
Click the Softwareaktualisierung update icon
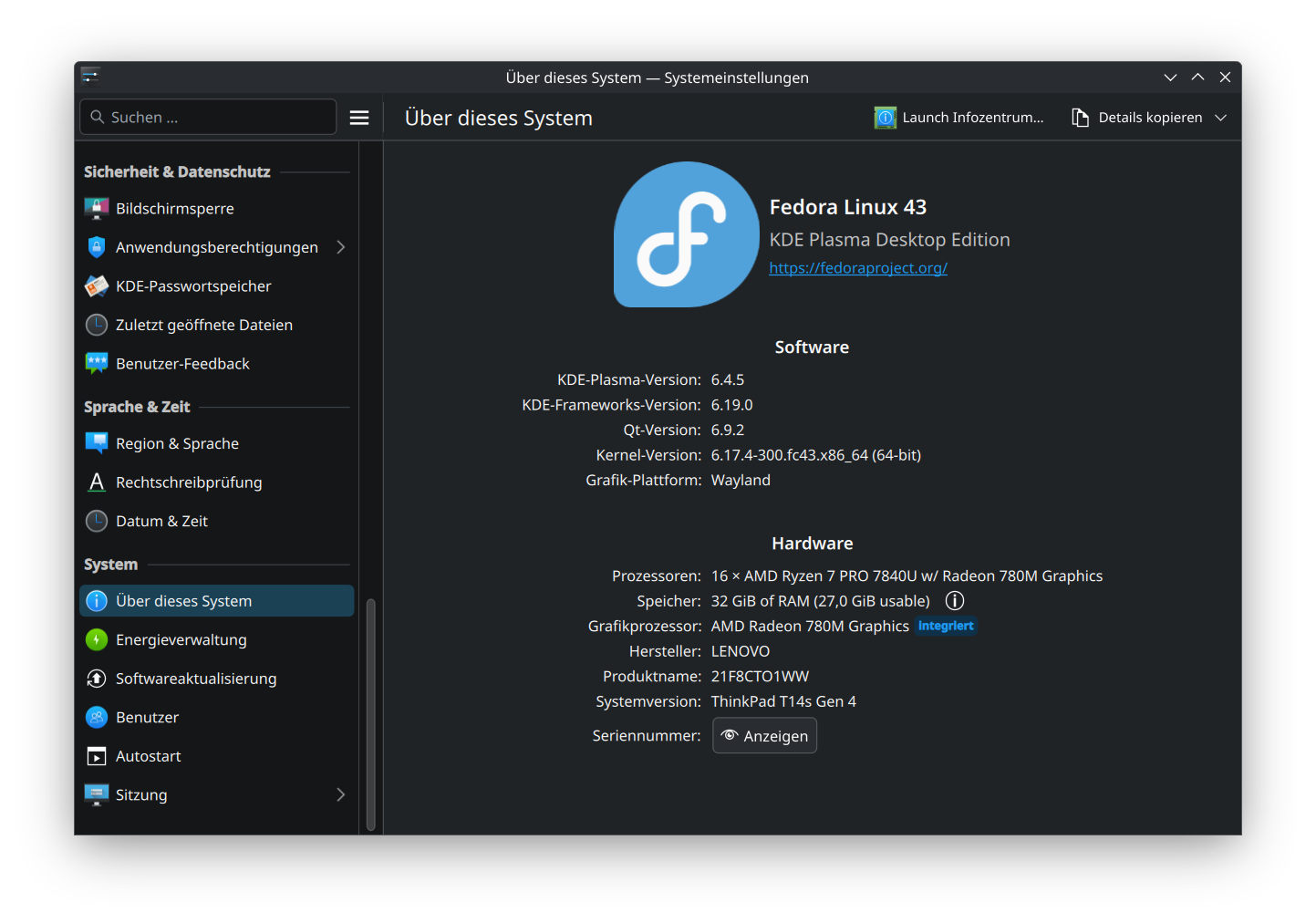tap(97, 679)
